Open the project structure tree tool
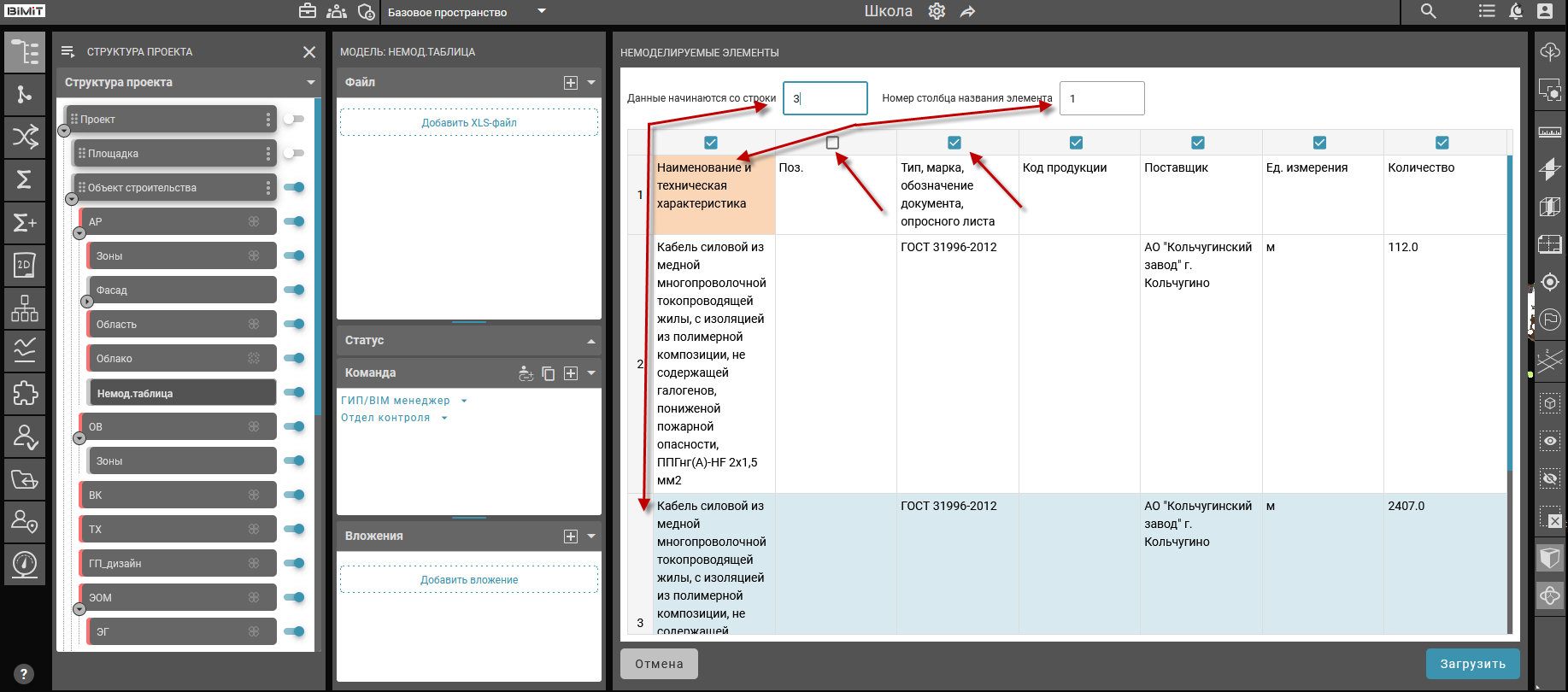1568x692 pixels. click(x=25, y=52)
